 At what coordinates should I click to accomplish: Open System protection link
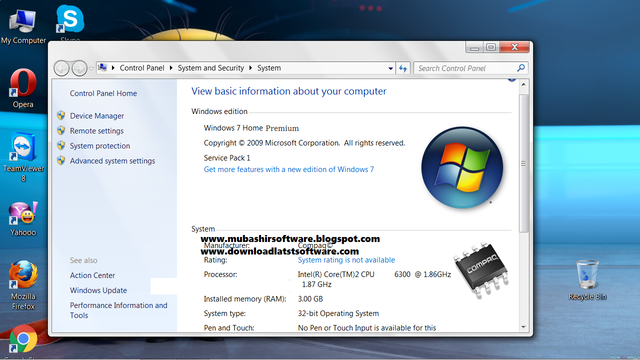[100, 146]
